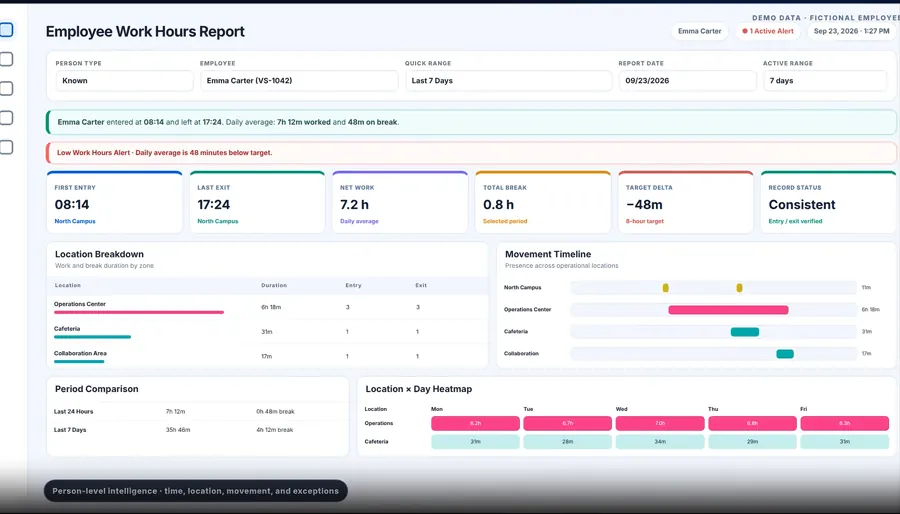
Task: Click the Low Work Hours Alert banner
Action: pyautogui.click(x=471, y=153)
